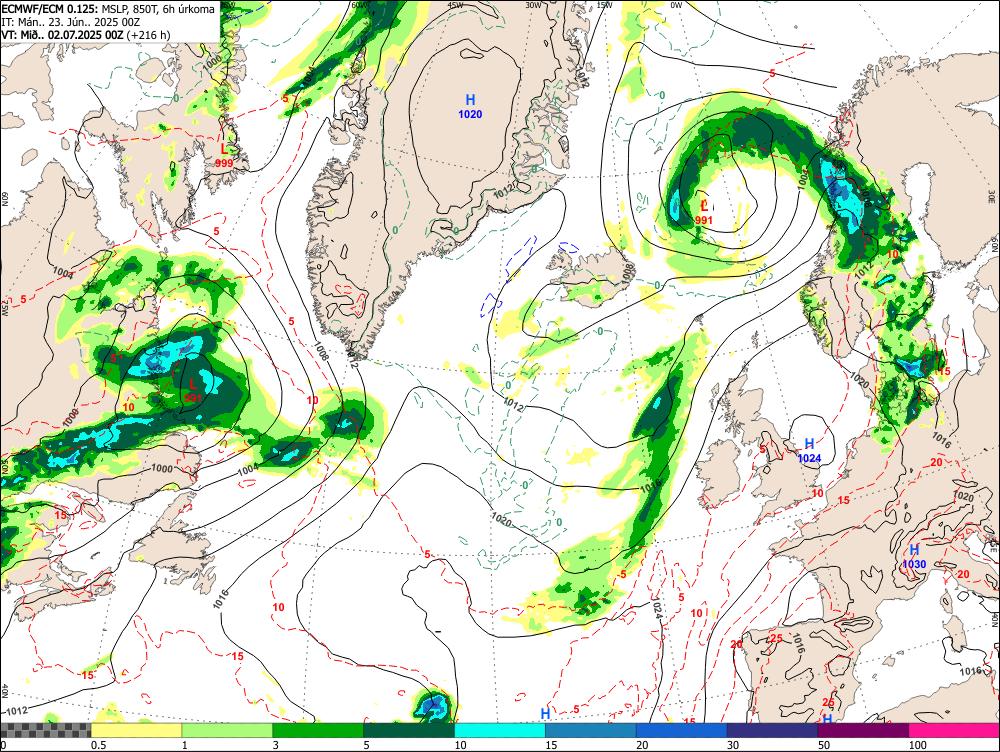Click the '0.5' legend tick label
Viewport: 1000px width, 752px height.
point(98,745)
